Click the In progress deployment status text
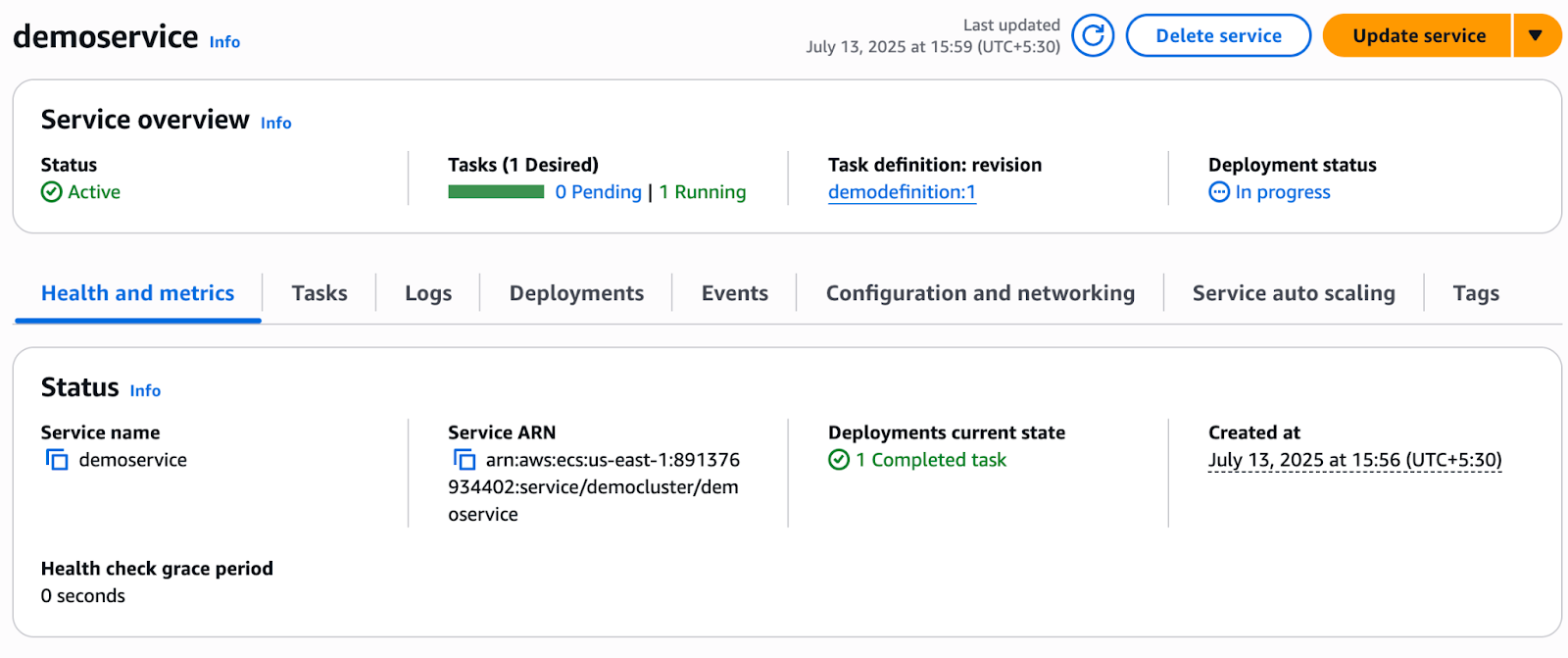Viewport: 1568px width, 658px height. pos(1283,192)
